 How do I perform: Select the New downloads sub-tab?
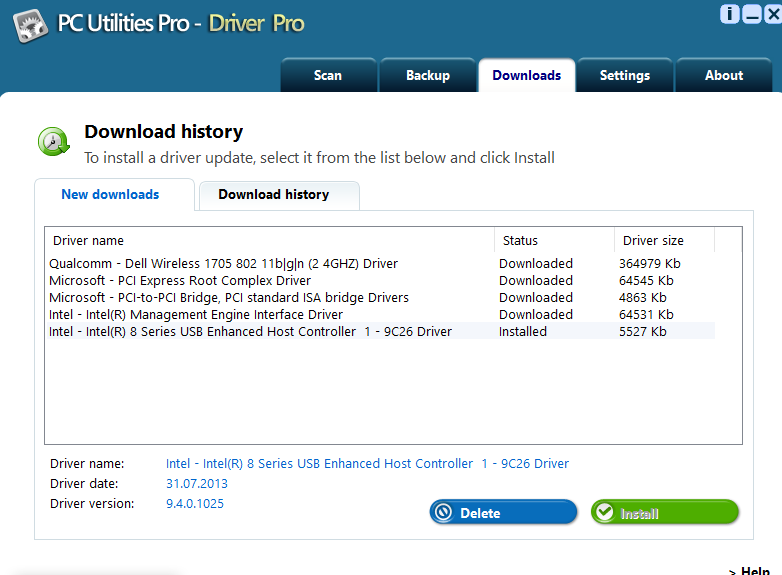[110, 195]
